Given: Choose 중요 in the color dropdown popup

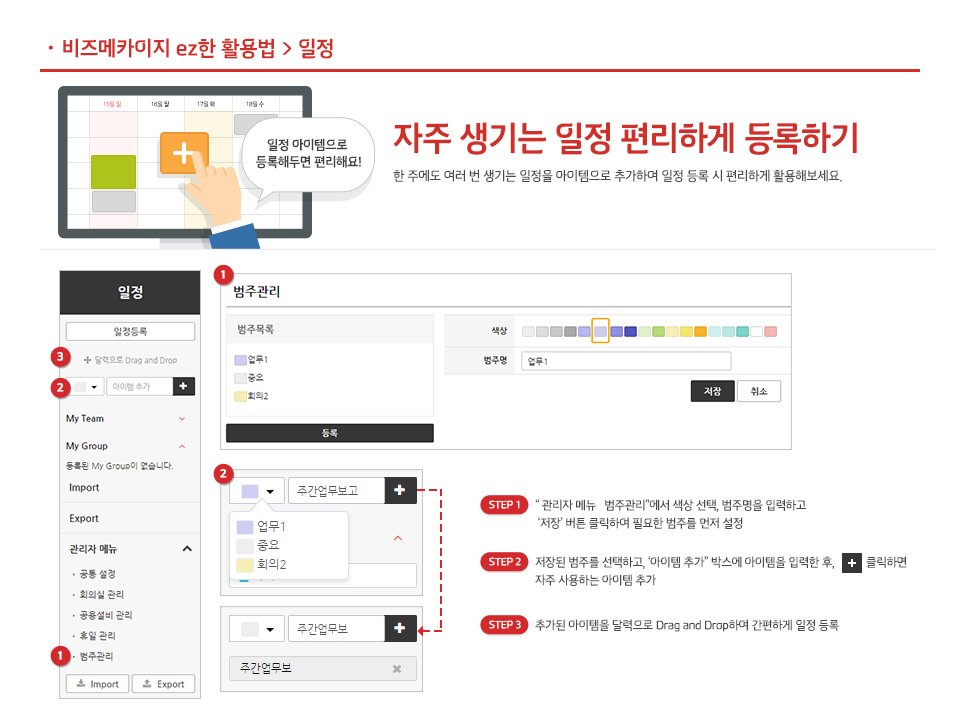Looking at the screenshot, I should click(258, 545).
